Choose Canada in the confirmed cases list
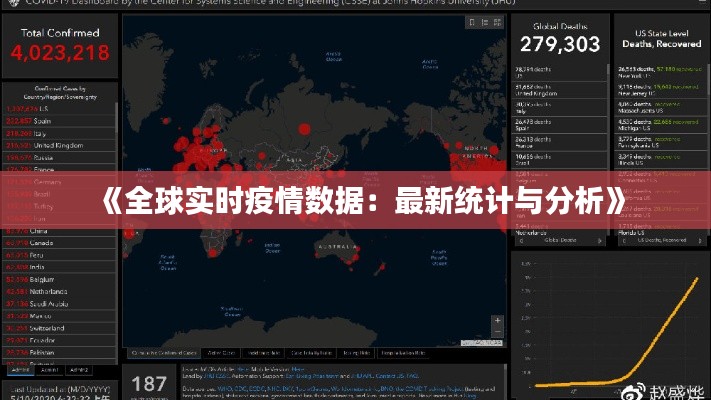The height and width of the screenshot is (400, 711). pyautogui.click(x=40, y=242)
